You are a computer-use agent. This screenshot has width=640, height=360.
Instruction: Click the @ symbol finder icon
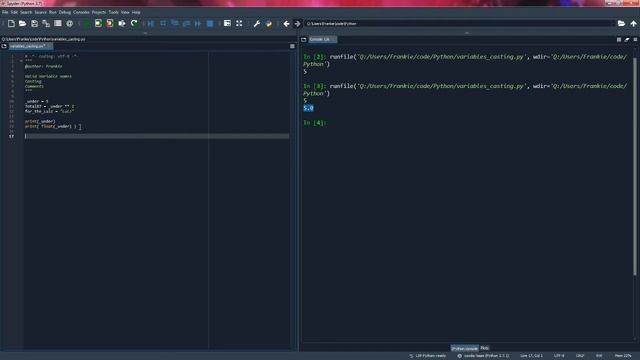tap(70, 24)
